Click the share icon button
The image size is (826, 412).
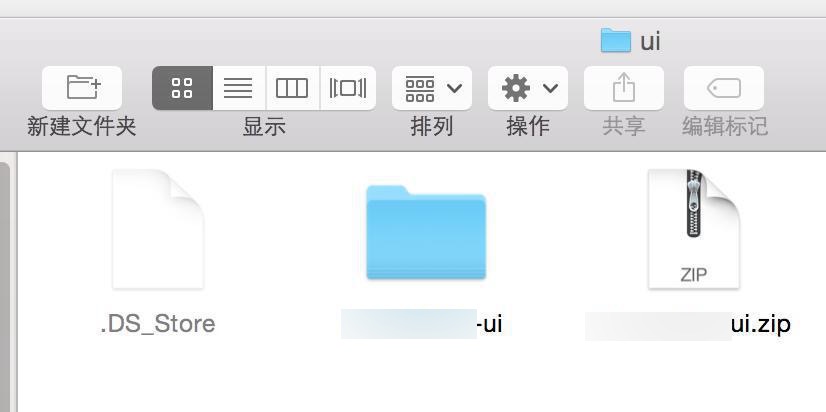[624, 88]
